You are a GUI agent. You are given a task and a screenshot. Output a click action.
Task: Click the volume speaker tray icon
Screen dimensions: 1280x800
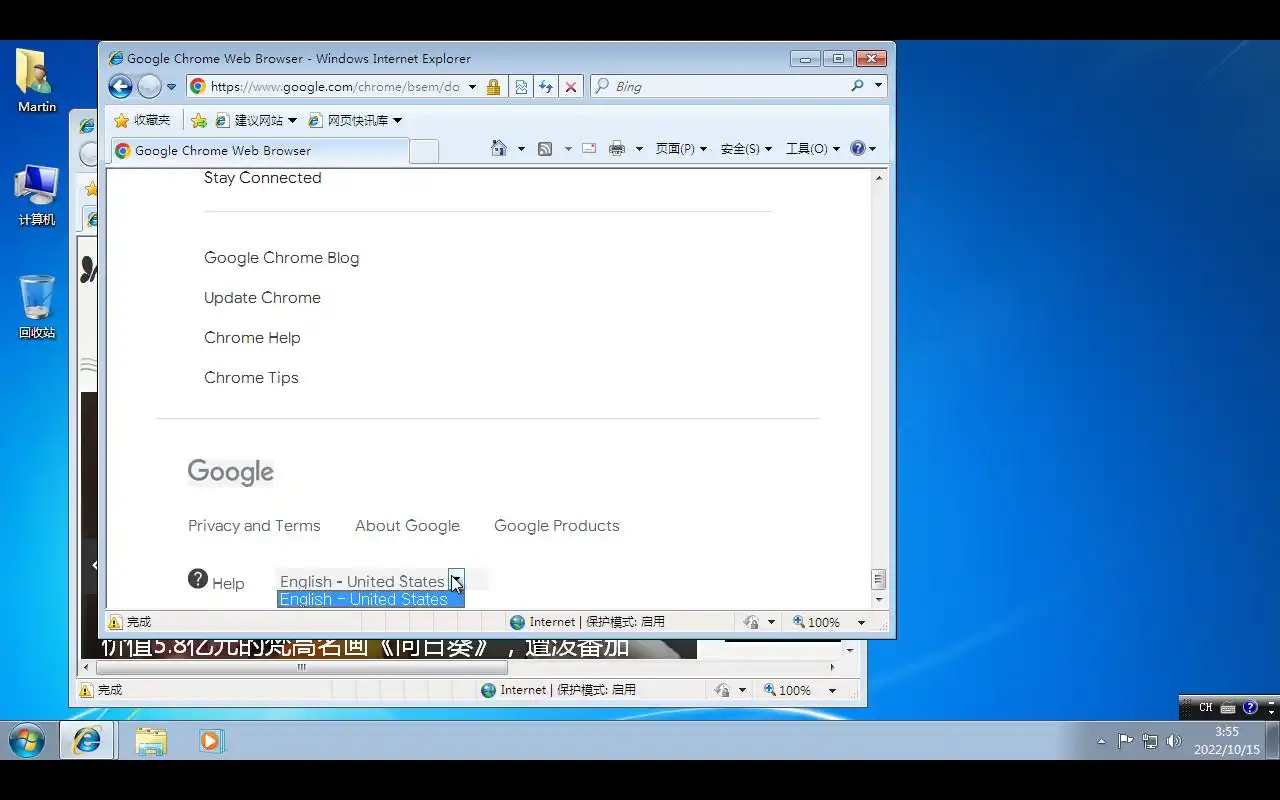pyautogui.click(x=1174, y=741)
